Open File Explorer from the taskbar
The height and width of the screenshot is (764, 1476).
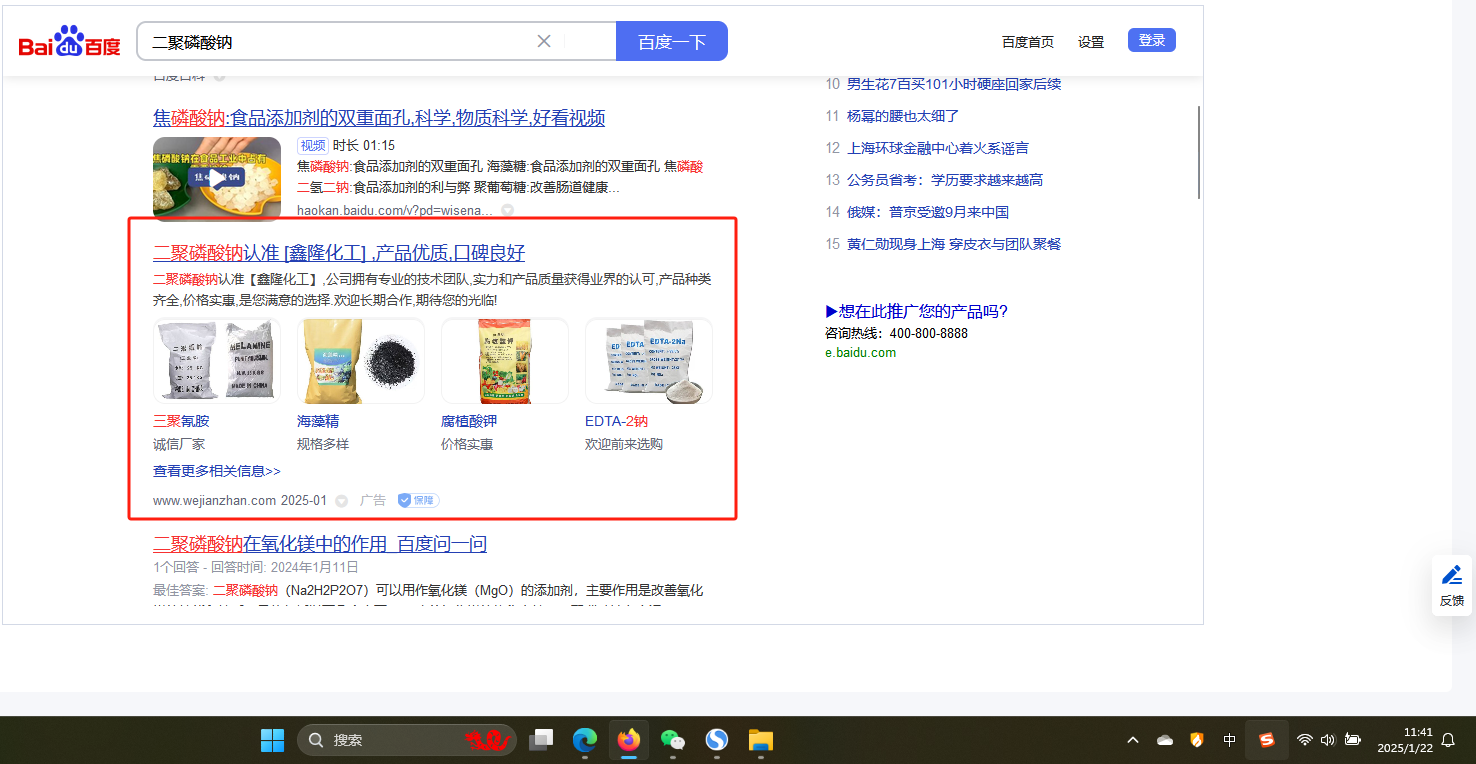point(761,740)
